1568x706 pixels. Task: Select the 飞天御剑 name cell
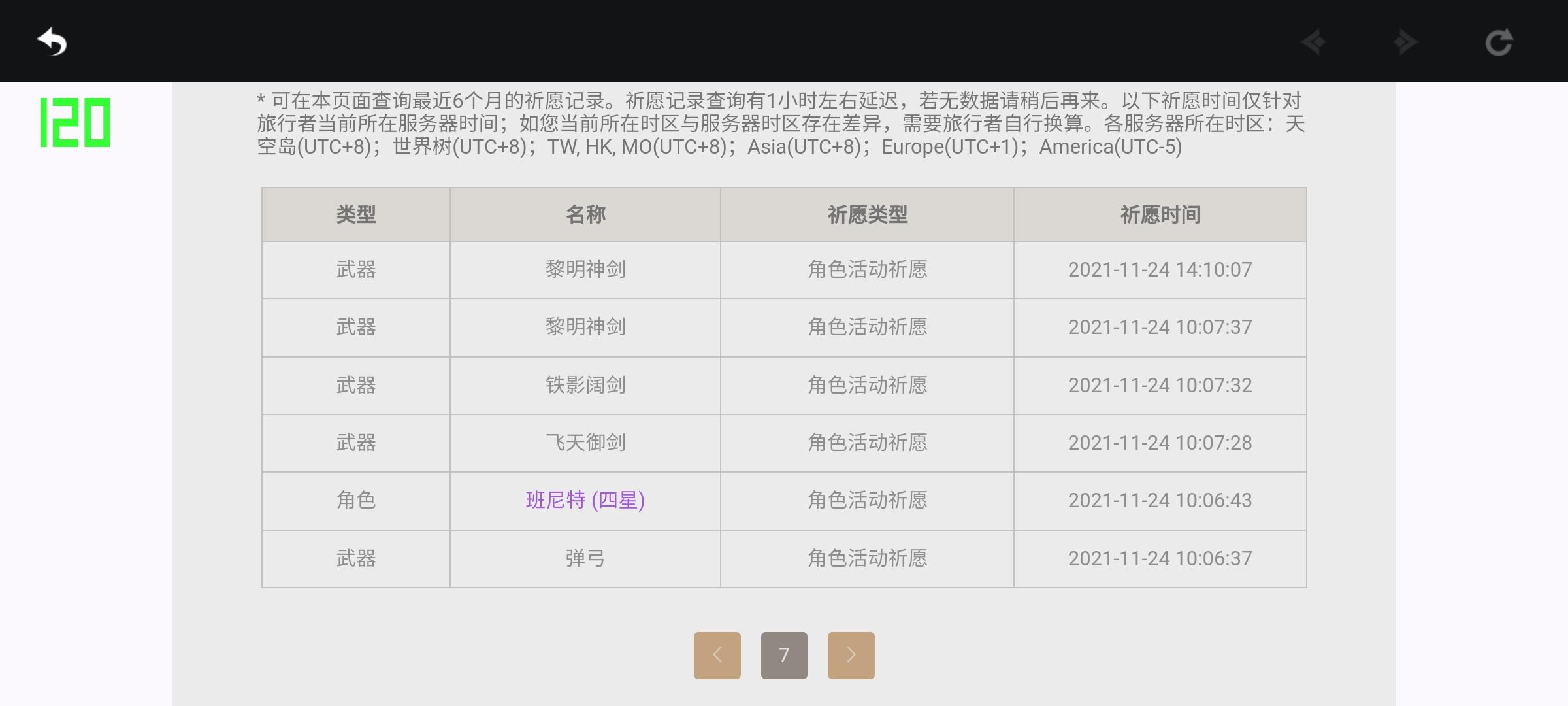(585, 443)
